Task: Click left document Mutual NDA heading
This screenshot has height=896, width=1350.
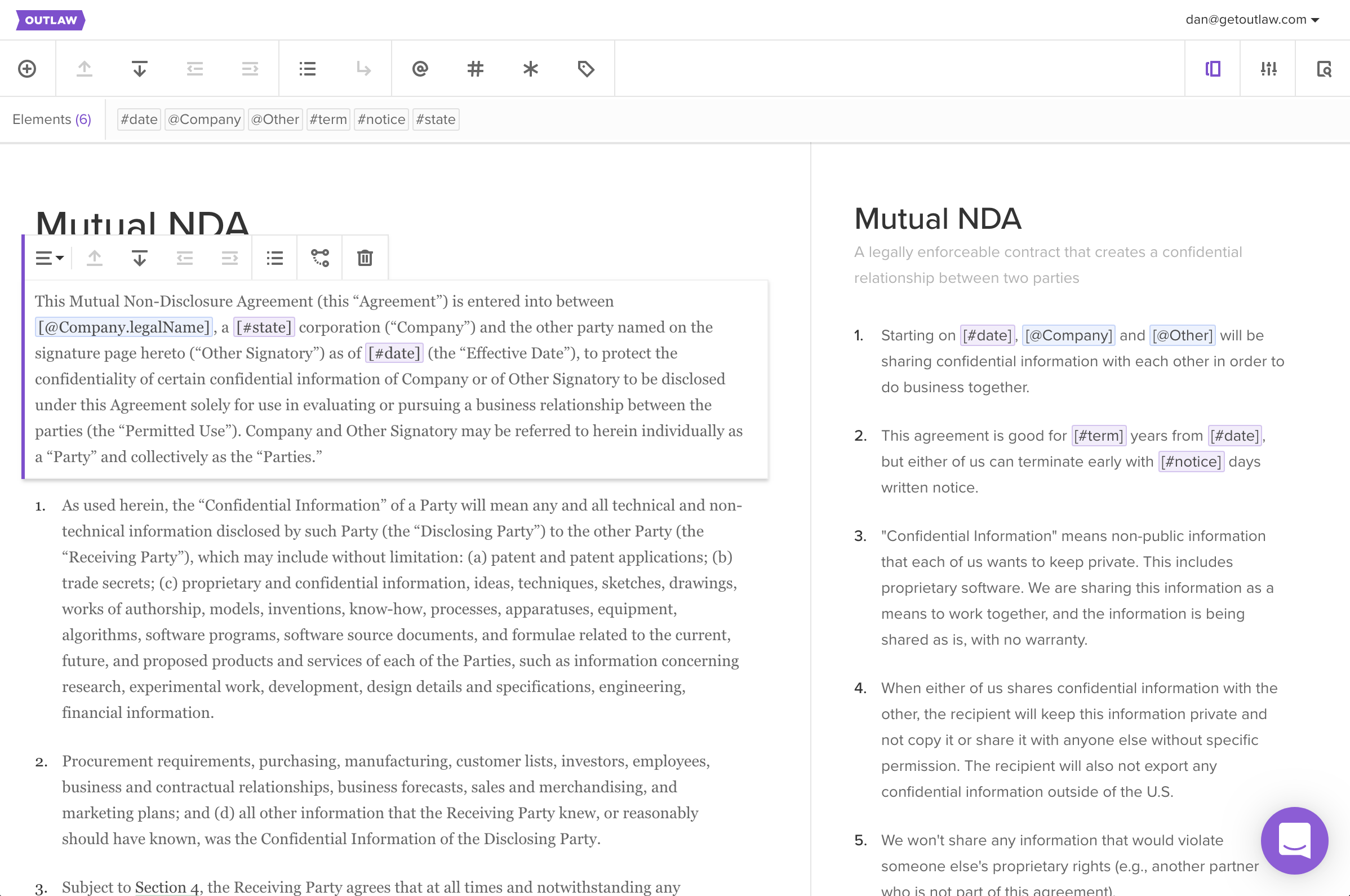Action: tap(141, 223)
